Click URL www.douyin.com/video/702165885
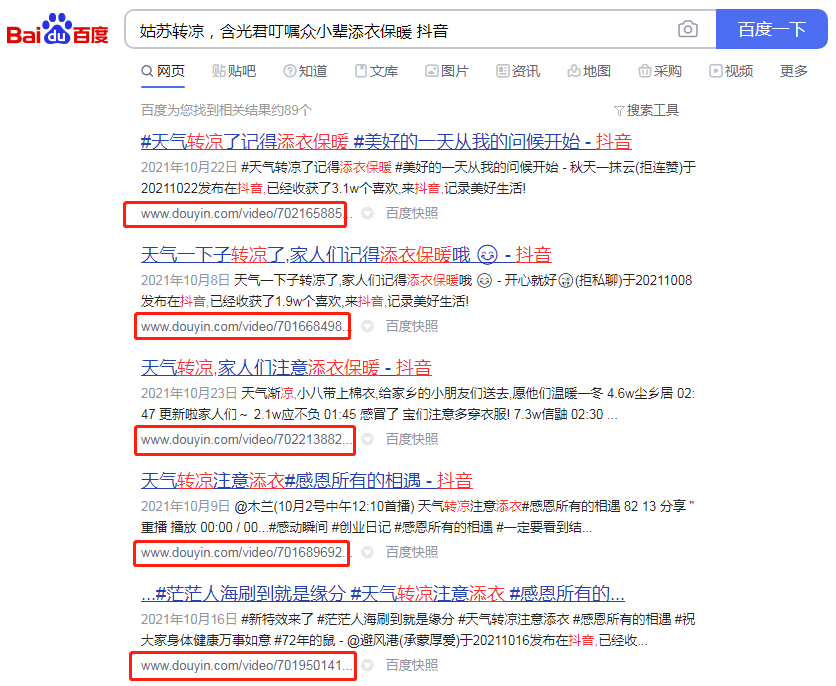Image resolution: width=836 pixels, height=686 pixels. (x=246, y=214)
